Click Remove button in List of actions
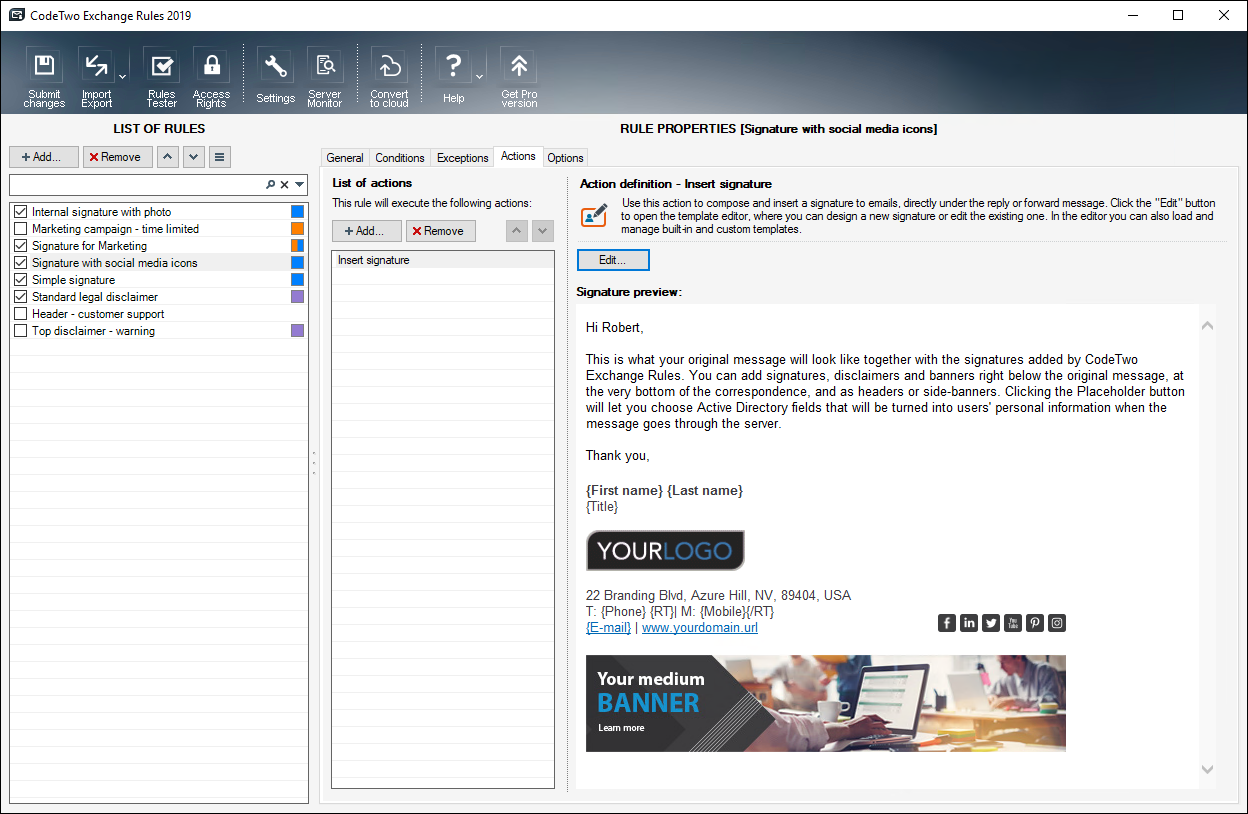The width and height of the screenshot is (1248, 814). (441, 231)
